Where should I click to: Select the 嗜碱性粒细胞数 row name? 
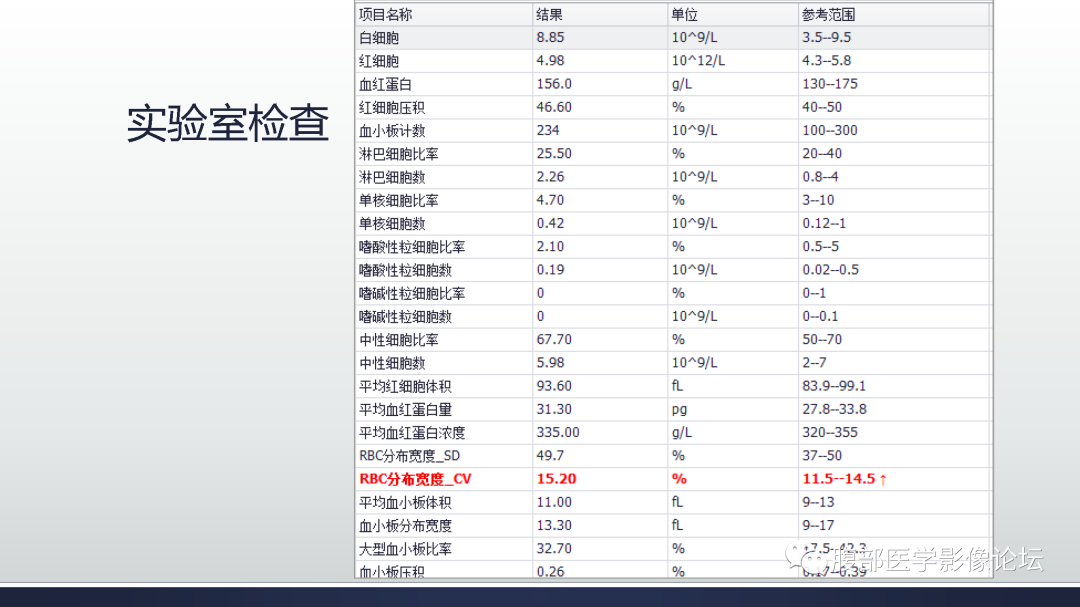pyautogui.click(x=406, y=317)
